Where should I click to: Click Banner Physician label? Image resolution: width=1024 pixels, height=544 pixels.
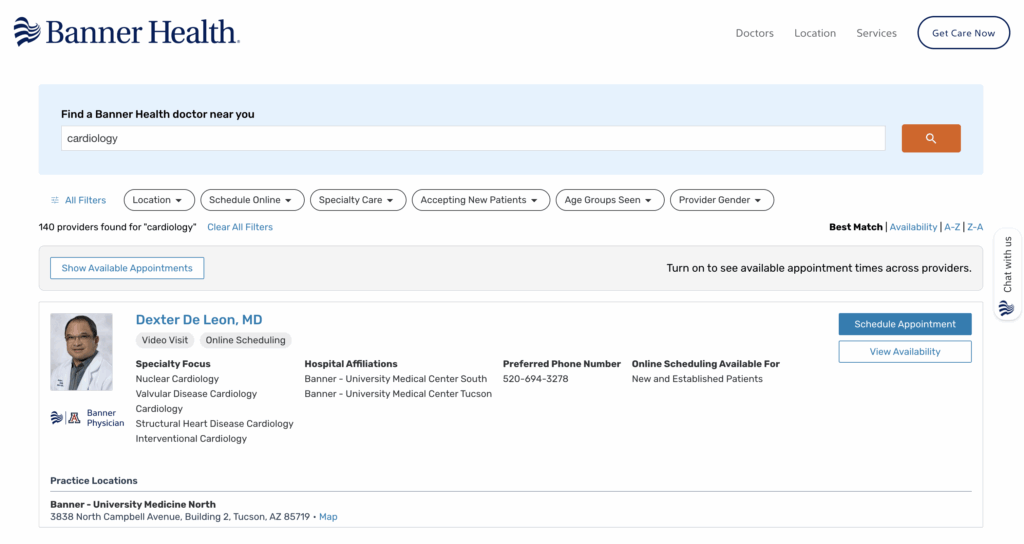point(105,418)
